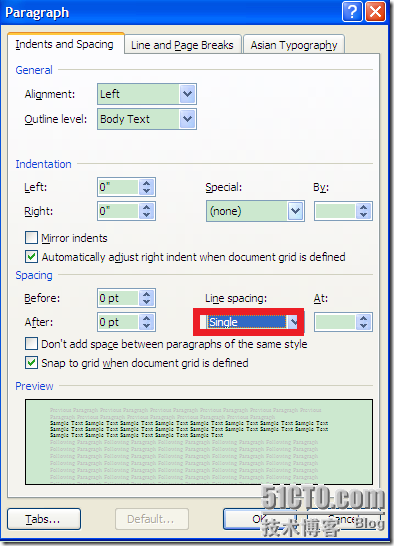The image size is (394, 546).
Task: Decrease the Left indent value
Action: tap(147, 191)
